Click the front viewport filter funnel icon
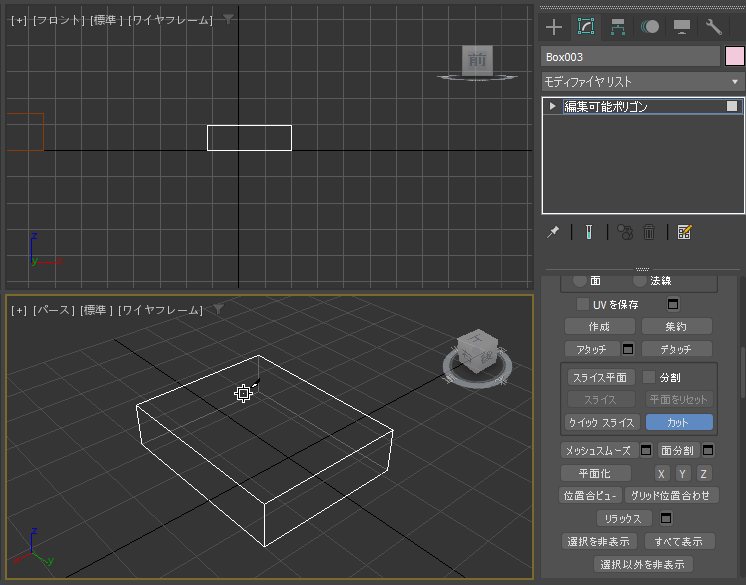Viewport: 746px width, 585px height. click(228, 20)
